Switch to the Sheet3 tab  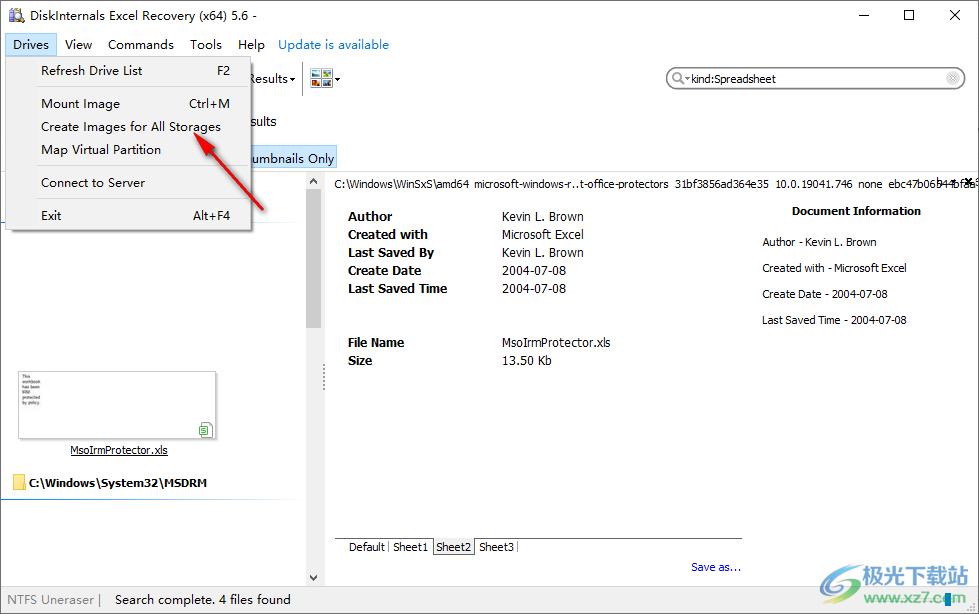[x=496, y=547]
